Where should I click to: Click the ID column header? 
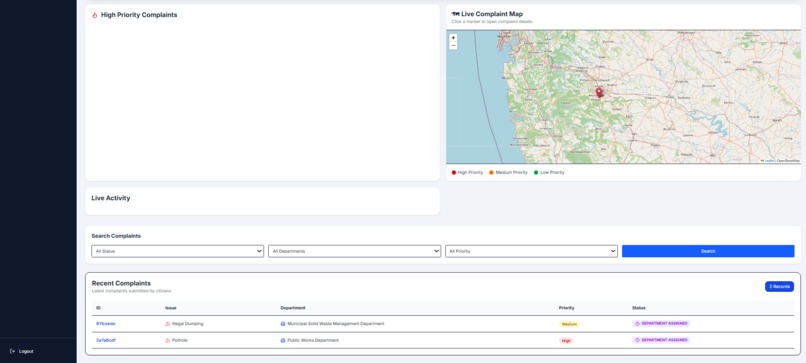(98, 308)
